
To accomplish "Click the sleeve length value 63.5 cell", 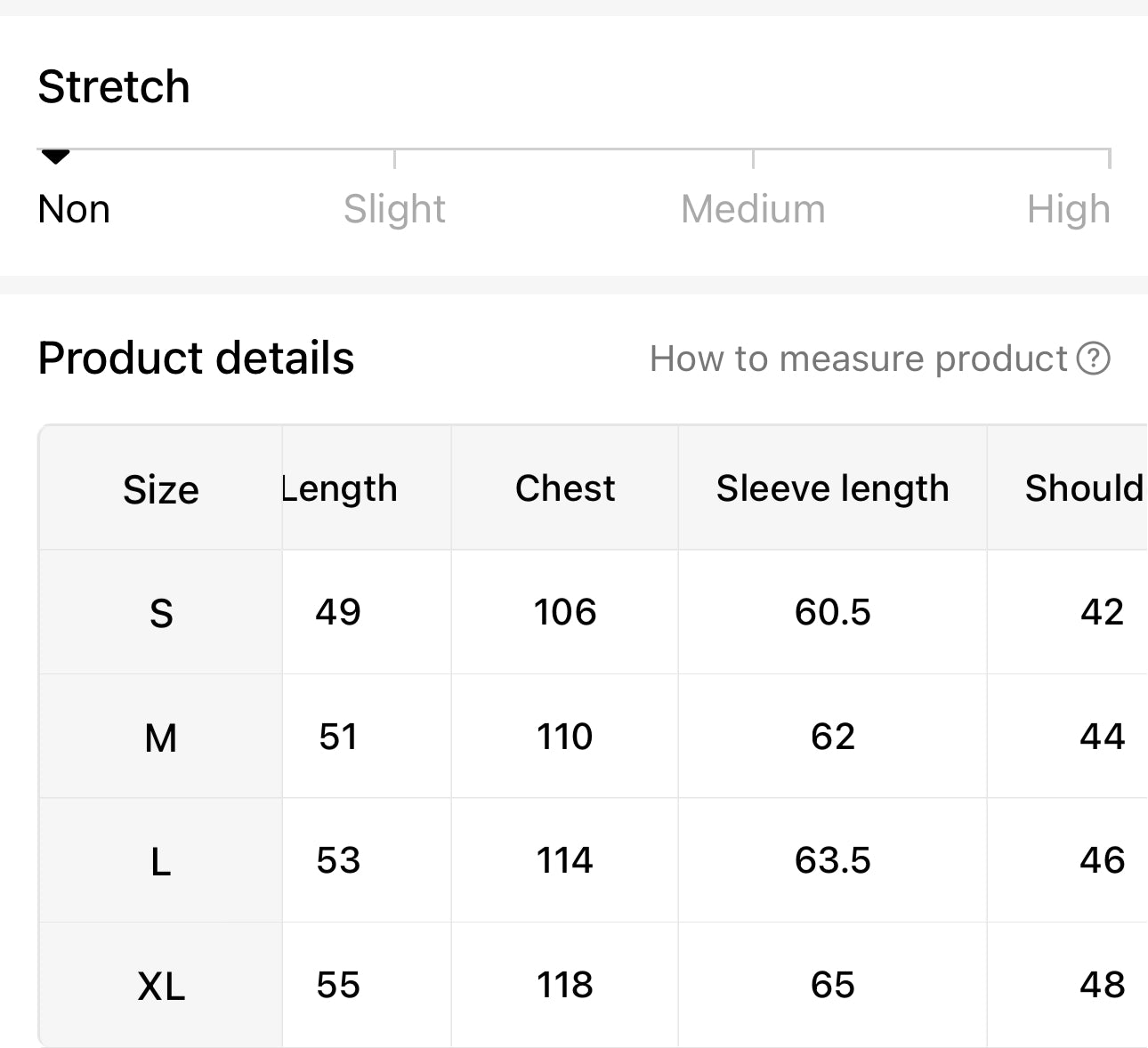I will (x=832, y=860).
